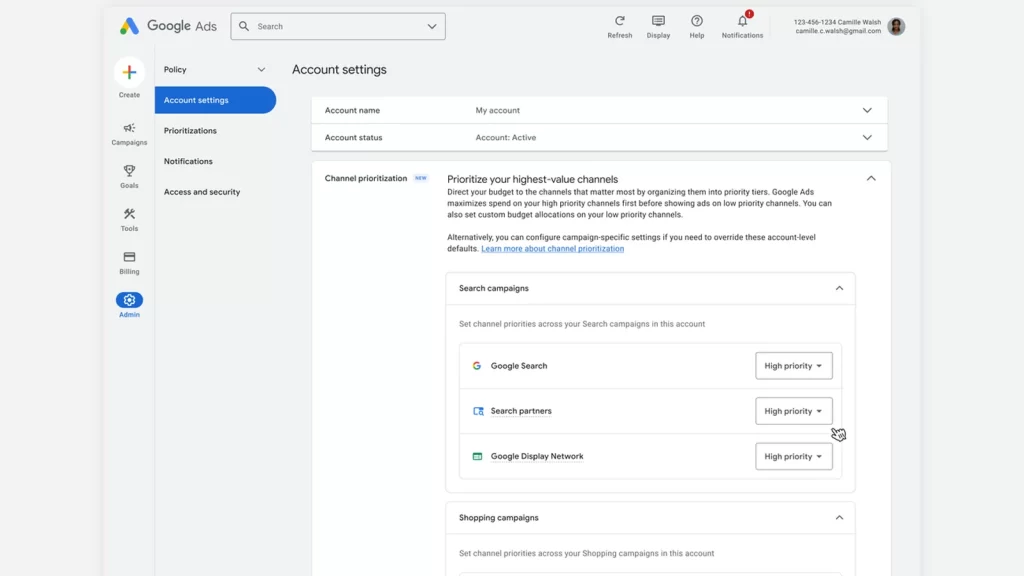Click the Search partners label

pos(521,411)
